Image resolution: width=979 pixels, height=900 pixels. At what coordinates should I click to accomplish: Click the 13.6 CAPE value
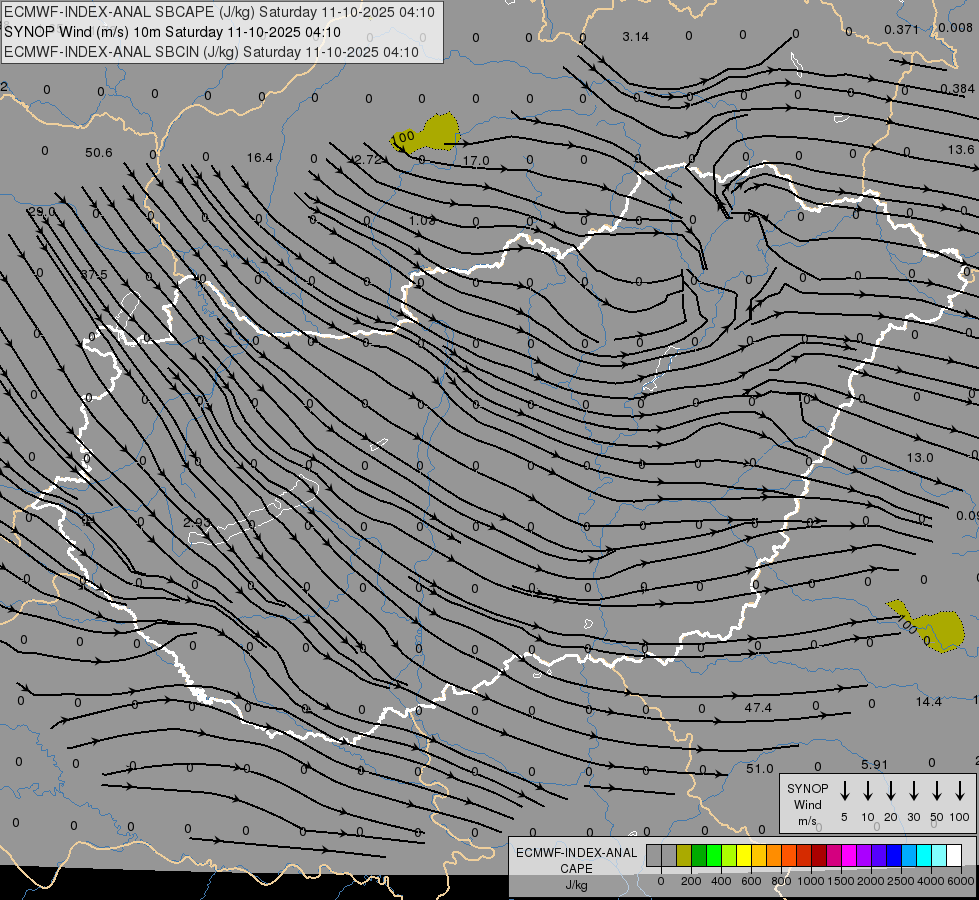tap(961, 149)
